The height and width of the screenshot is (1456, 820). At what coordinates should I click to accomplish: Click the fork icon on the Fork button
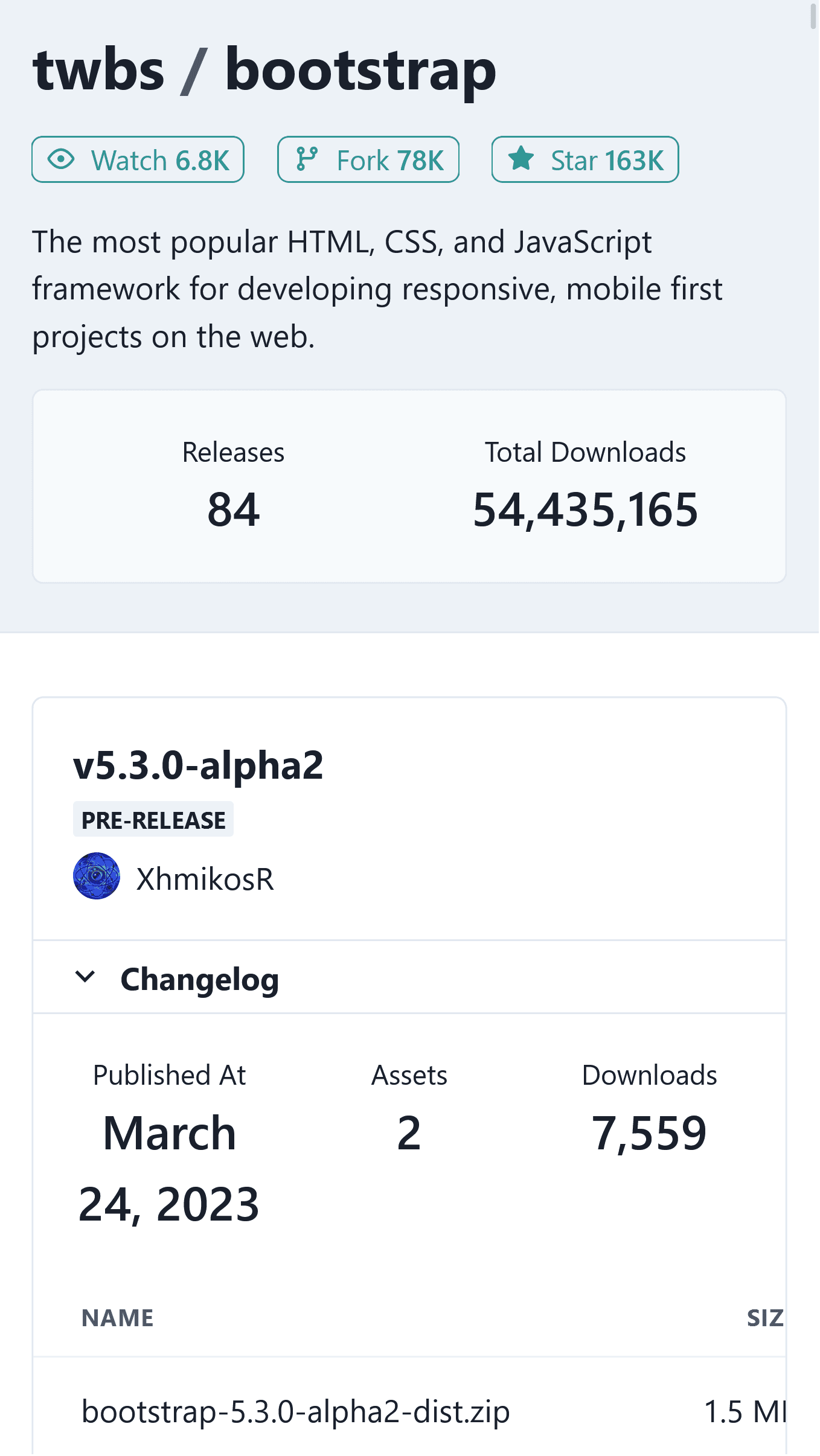[306, 159]
